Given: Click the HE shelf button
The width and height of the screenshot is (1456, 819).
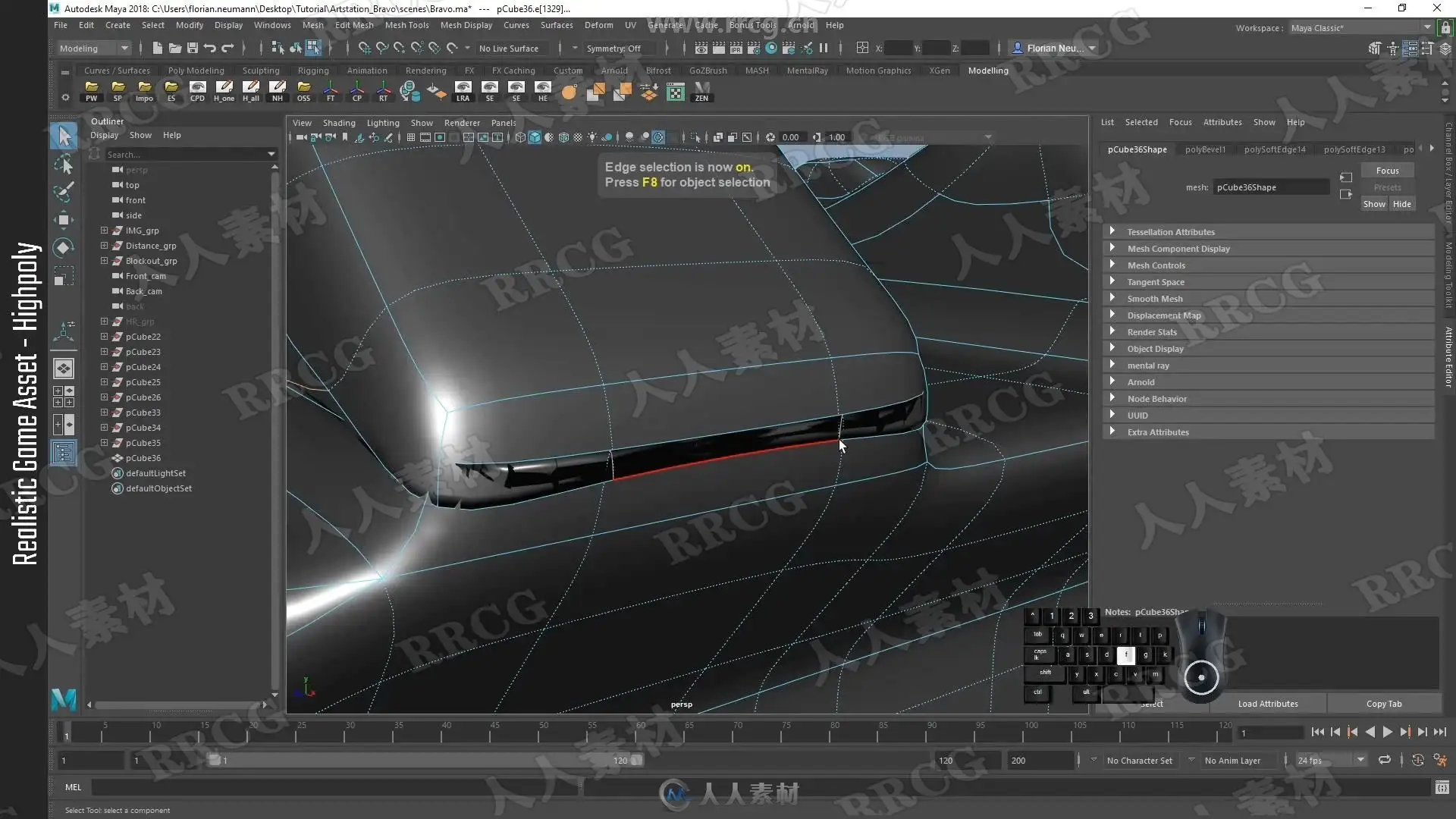Looking at the screenshot, I should click(x=543, y=92).
